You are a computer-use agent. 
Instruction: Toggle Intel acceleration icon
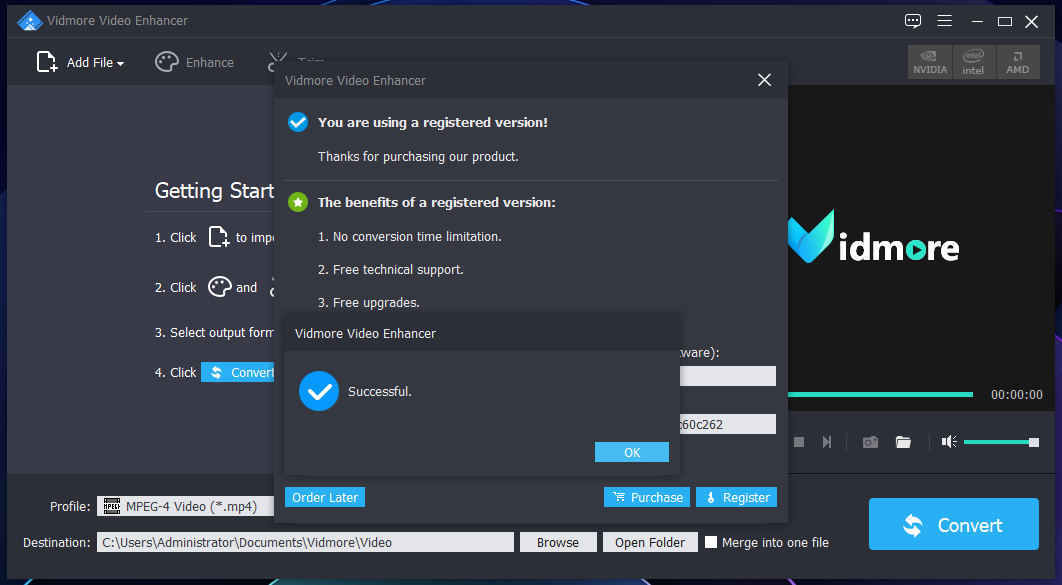click(x=973, y=62)
